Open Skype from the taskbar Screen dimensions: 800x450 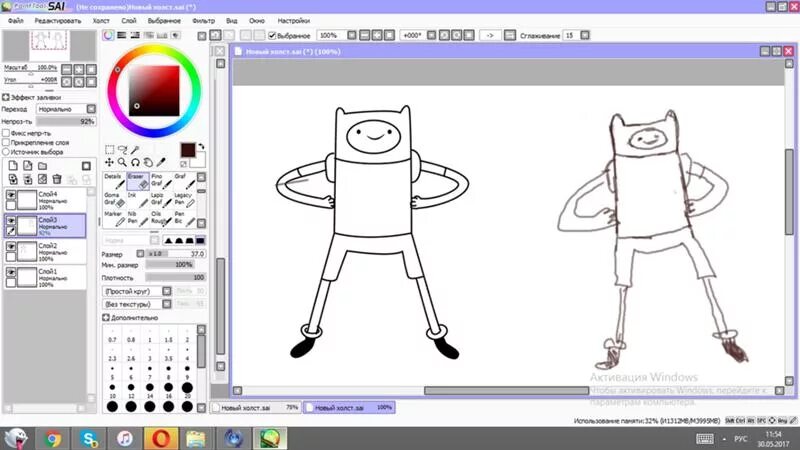coord(89,438)
